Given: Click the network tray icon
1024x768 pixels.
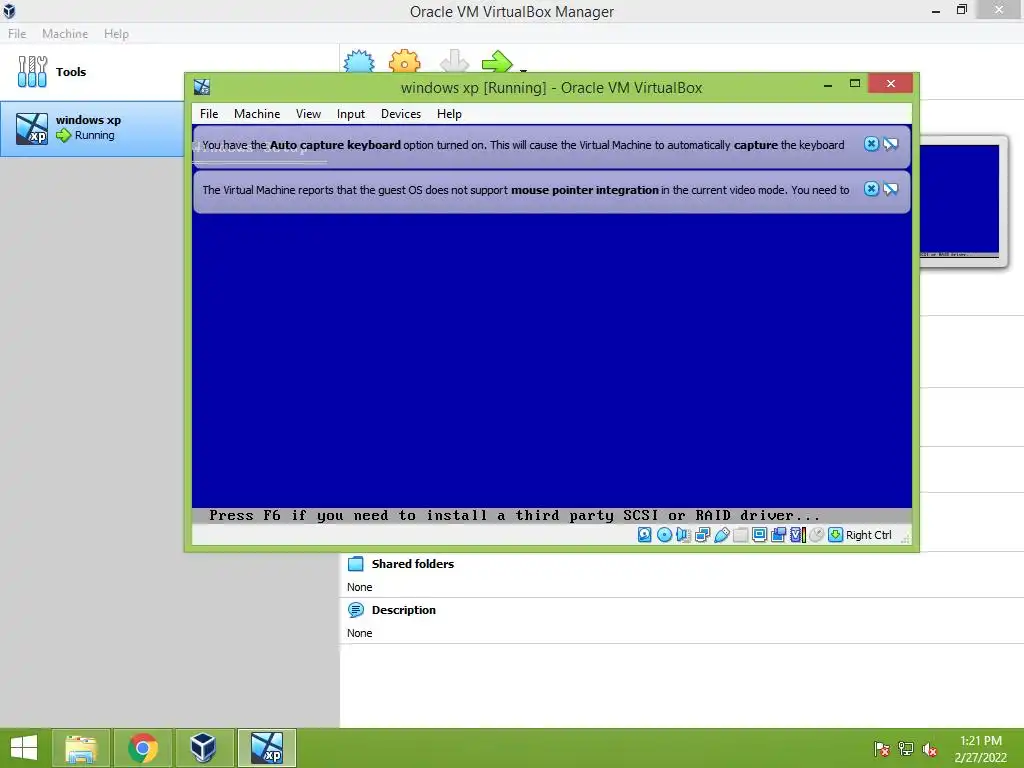Looking at the screenshot, I should pos(906,749).
